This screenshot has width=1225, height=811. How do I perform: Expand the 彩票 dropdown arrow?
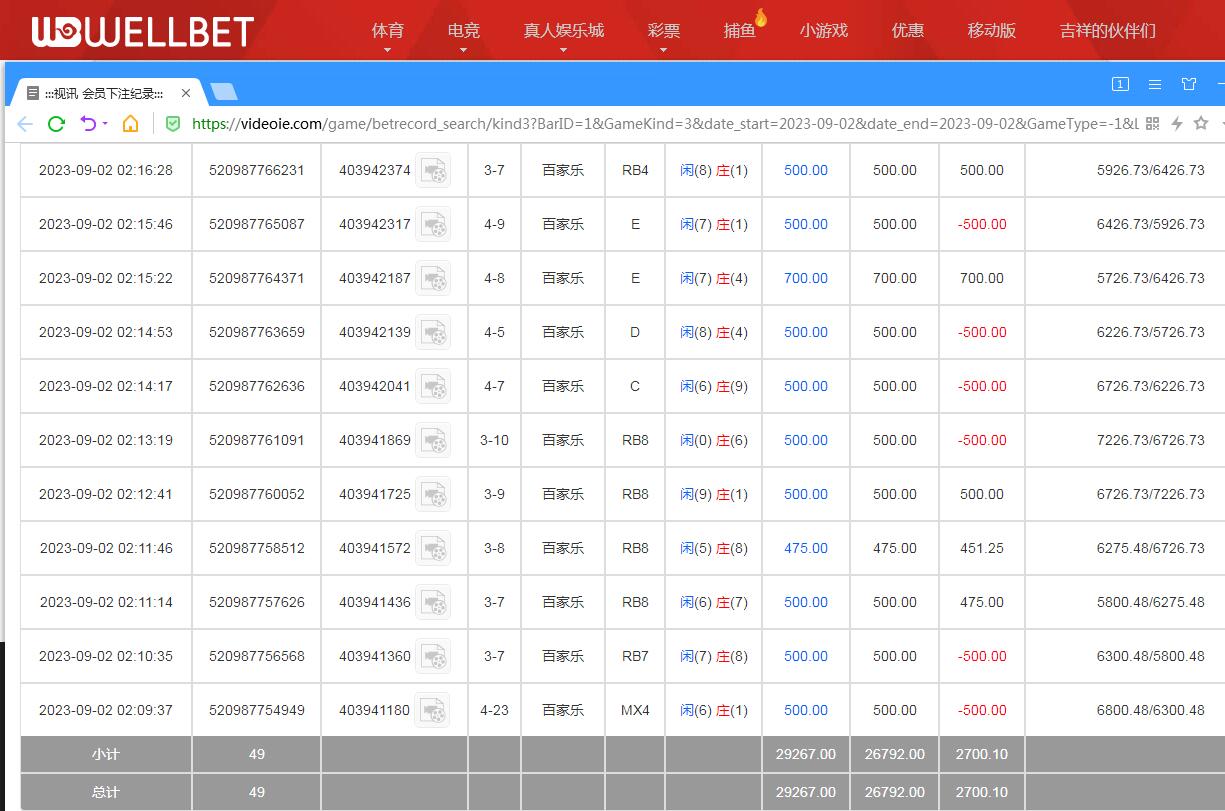click(664, 49)
